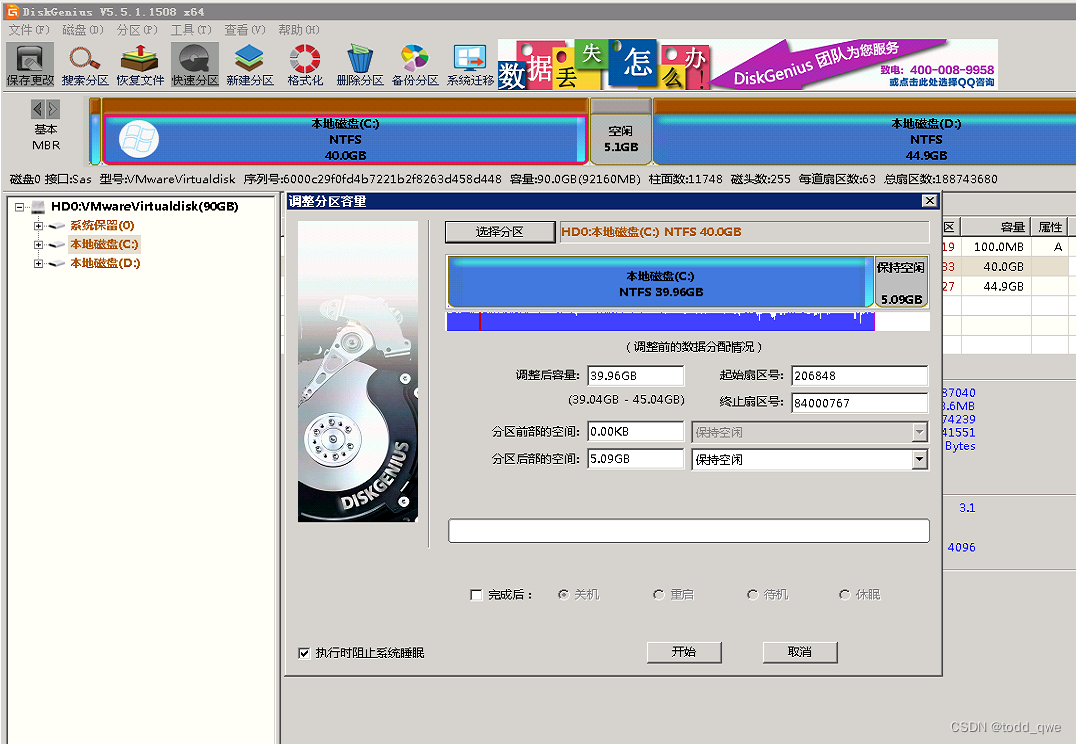Open the 分区后部的空间 dropdown arrow

[920, 459]
